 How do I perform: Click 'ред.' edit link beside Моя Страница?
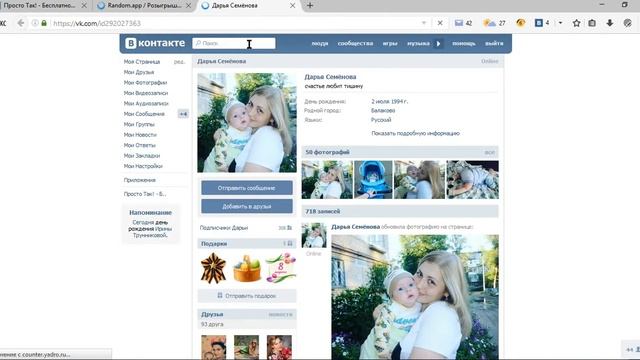click(x=179, y=62)
